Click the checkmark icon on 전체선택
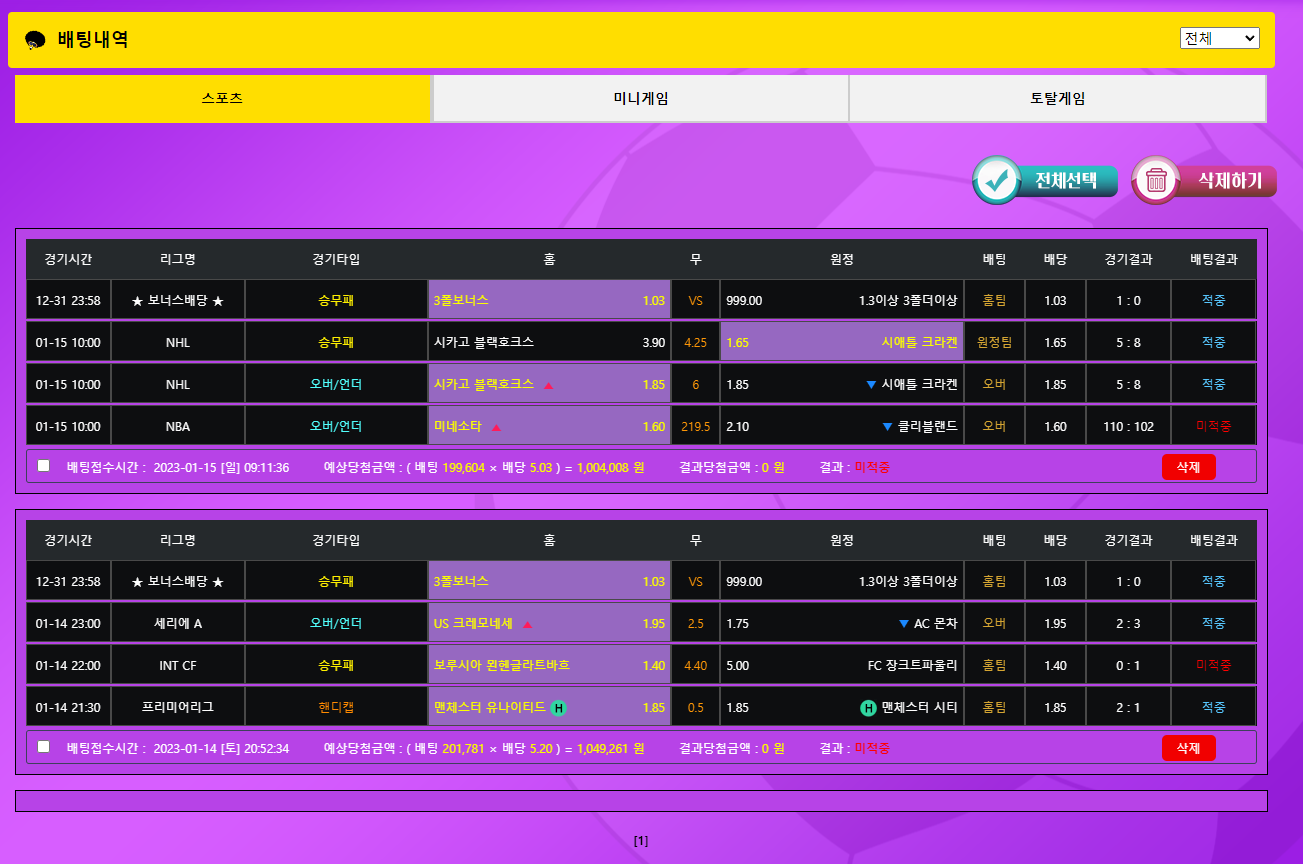The width and height of the screenshot is (1303, 864). pos(996,180)
